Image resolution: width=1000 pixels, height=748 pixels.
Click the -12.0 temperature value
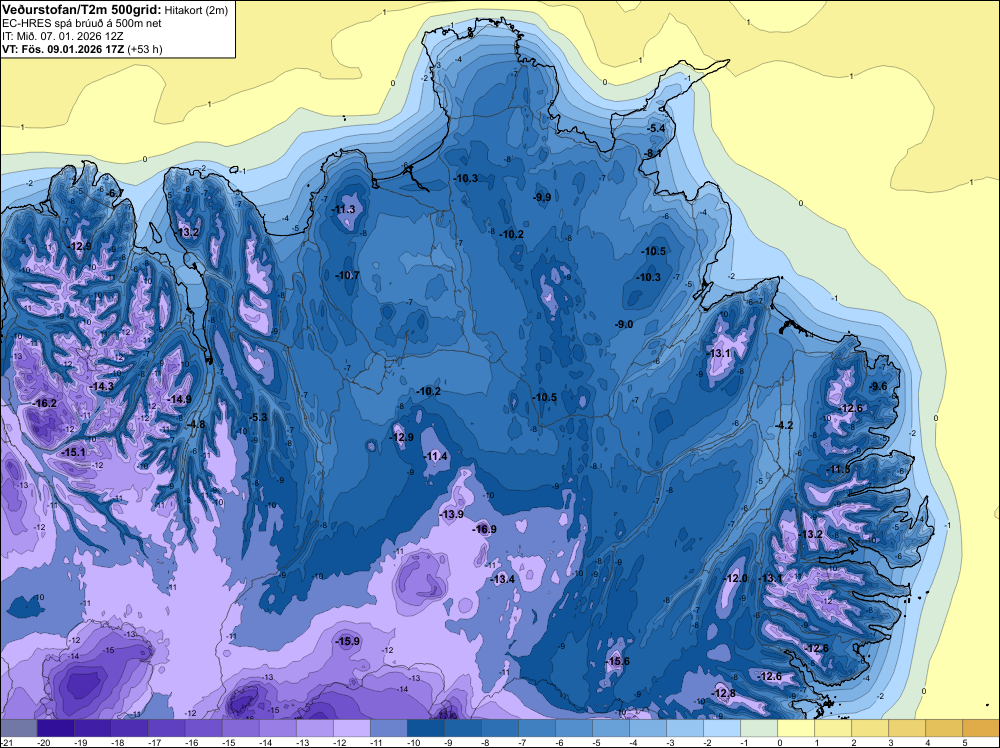pyautogui.click(x=736, y=578)
